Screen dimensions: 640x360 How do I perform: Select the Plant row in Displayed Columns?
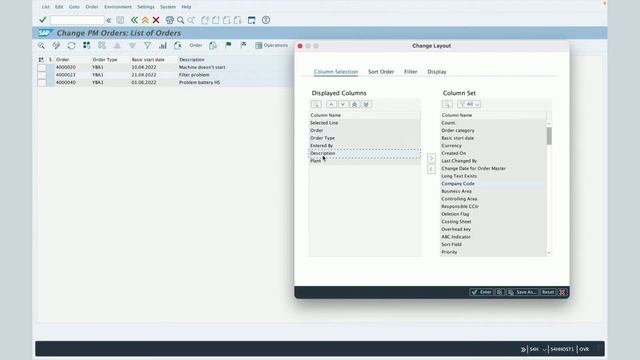click(x=364, y=161)
